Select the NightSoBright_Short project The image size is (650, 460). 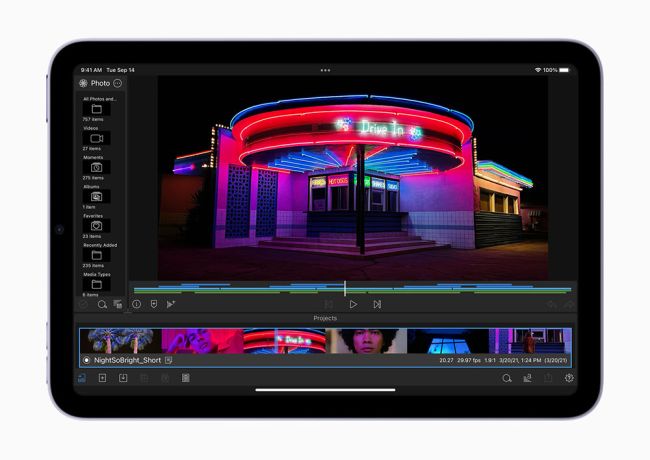(x=325, y=348)
